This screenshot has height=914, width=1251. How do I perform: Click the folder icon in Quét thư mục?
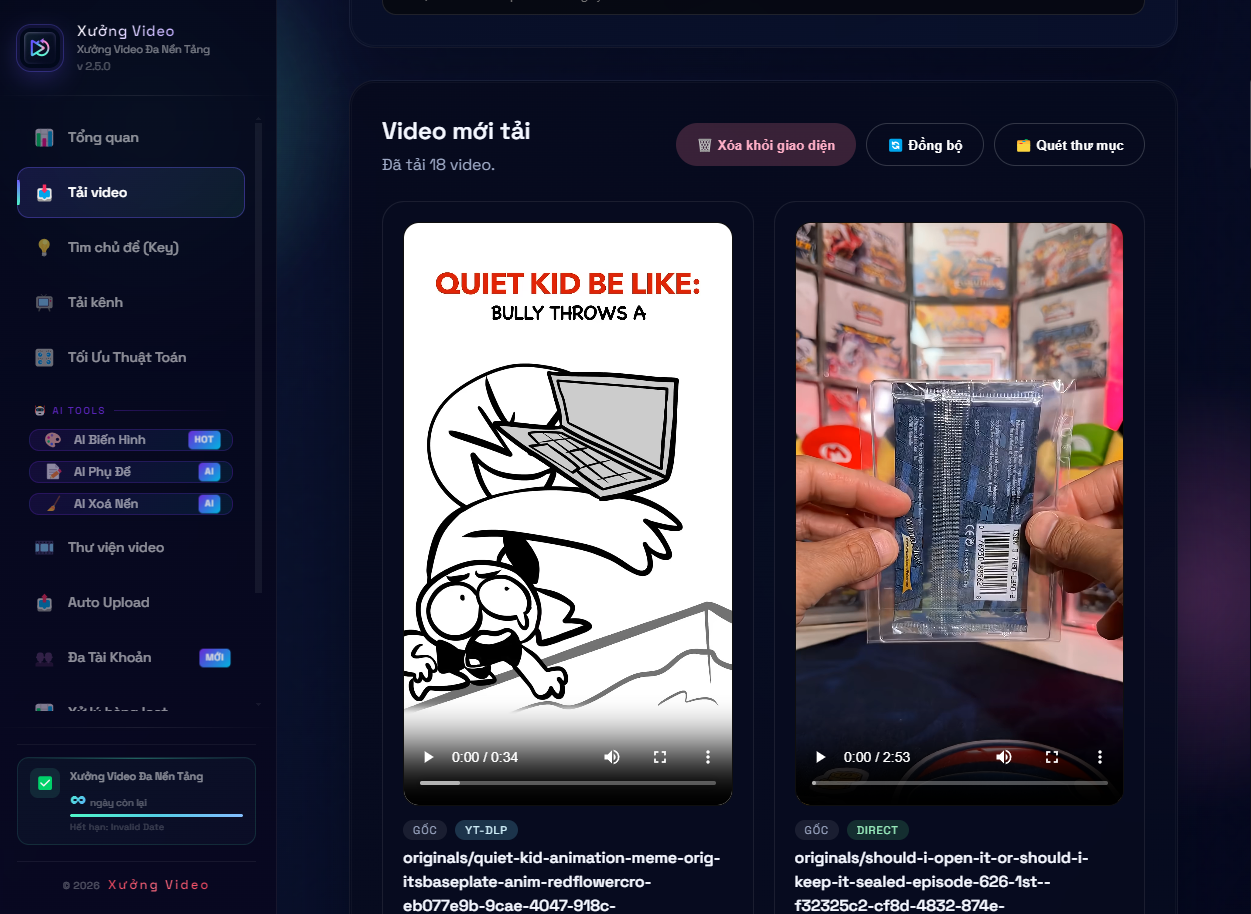[x=1023, y=146]
